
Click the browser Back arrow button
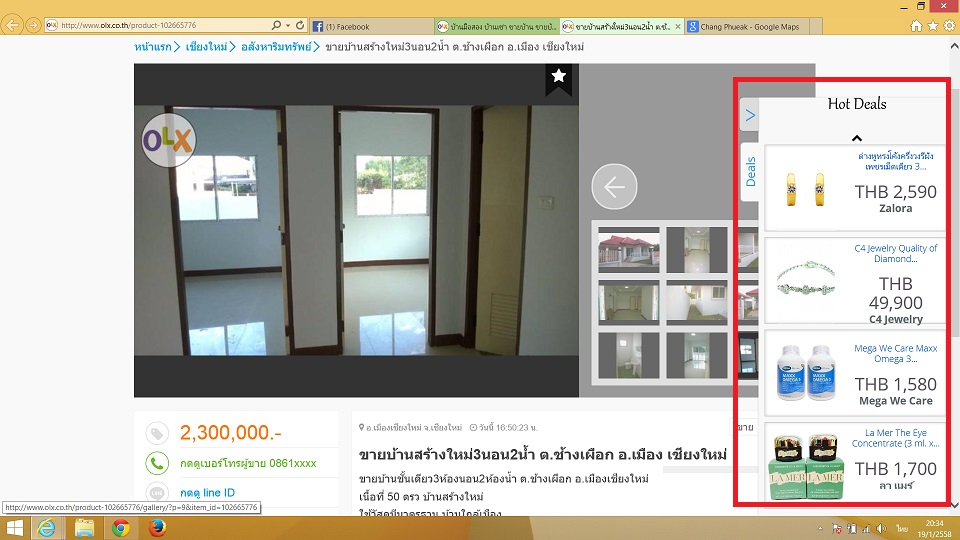pos(12,25)
